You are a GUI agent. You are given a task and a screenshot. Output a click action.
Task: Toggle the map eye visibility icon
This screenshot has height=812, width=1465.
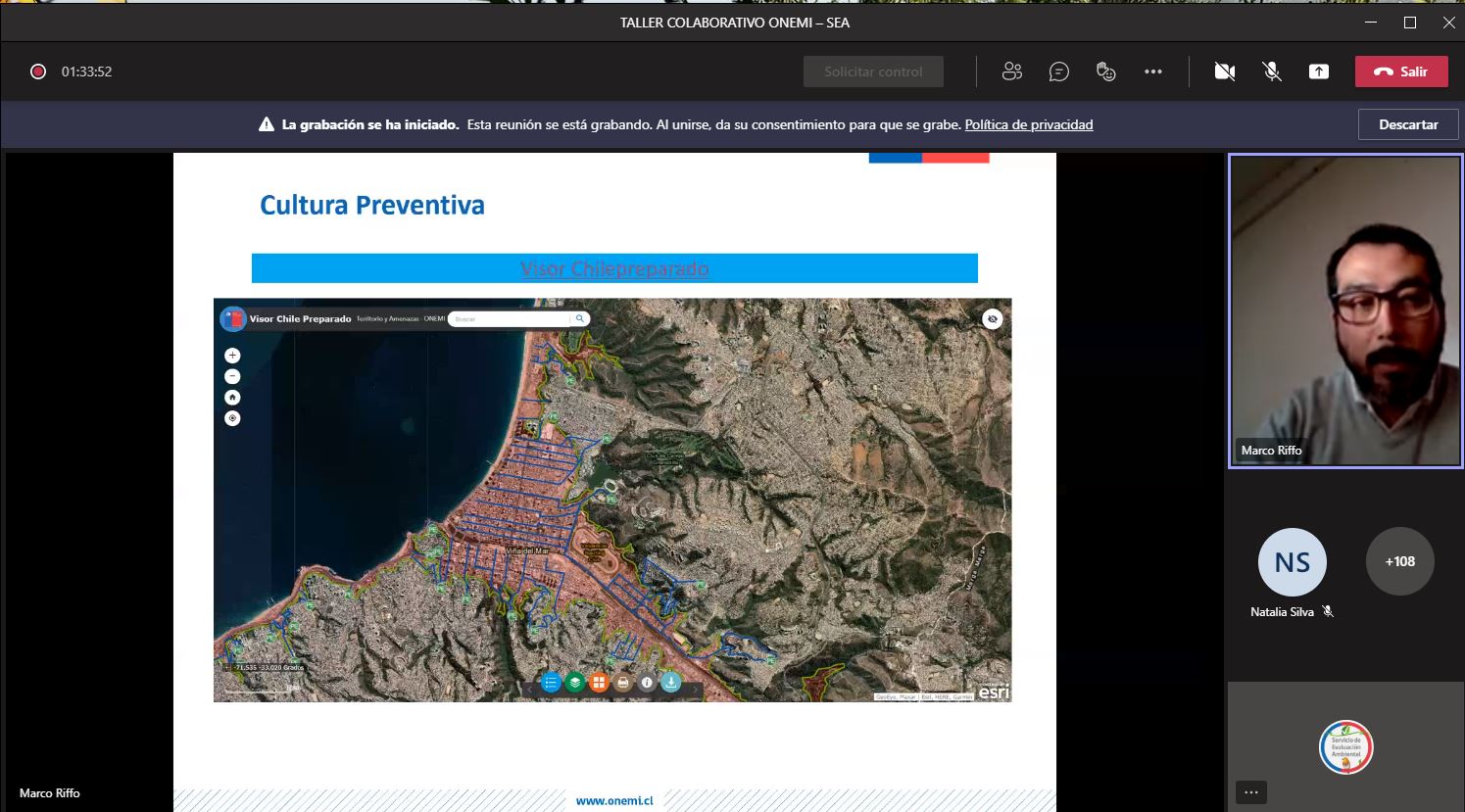point(993,319)
